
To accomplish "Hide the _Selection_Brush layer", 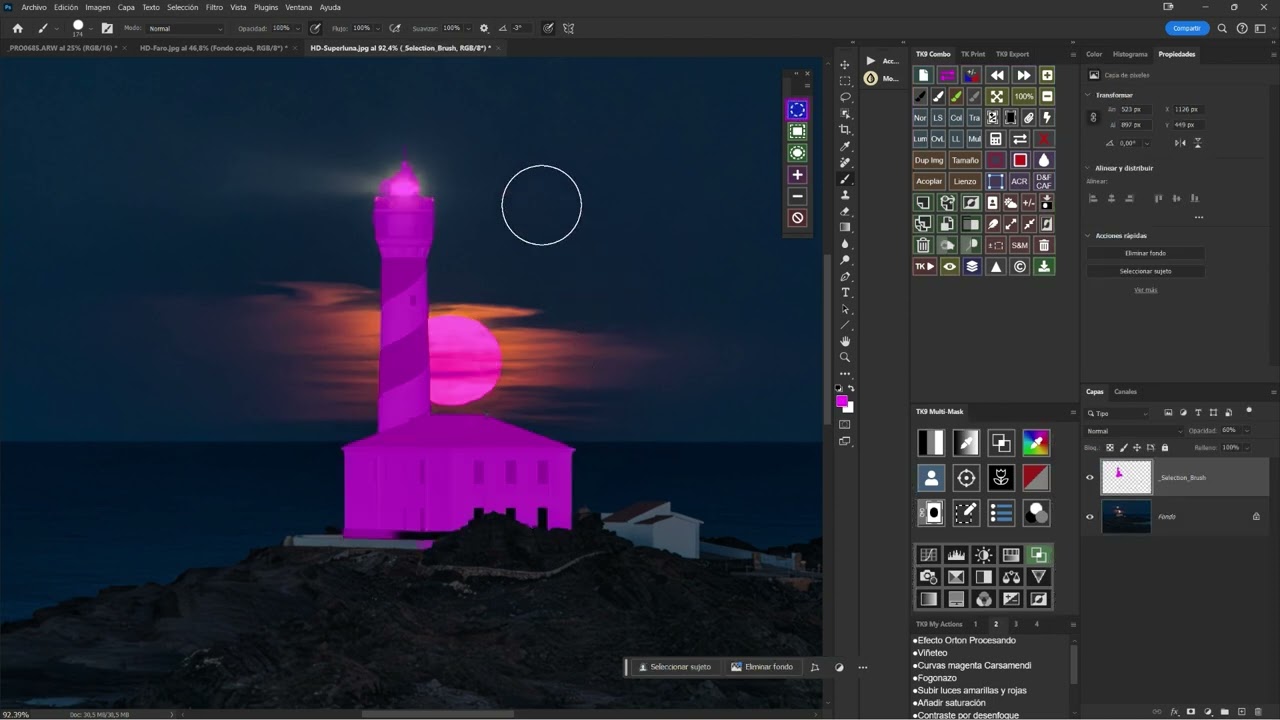I will tap(1090, 477).
